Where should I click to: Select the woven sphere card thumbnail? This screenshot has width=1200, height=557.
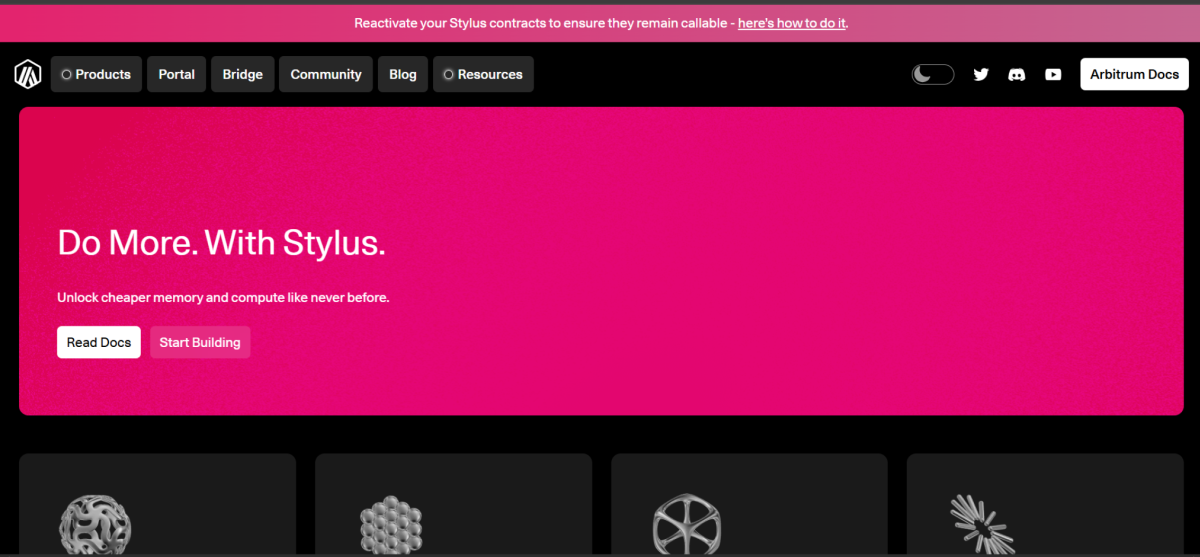tap(95, 525)
